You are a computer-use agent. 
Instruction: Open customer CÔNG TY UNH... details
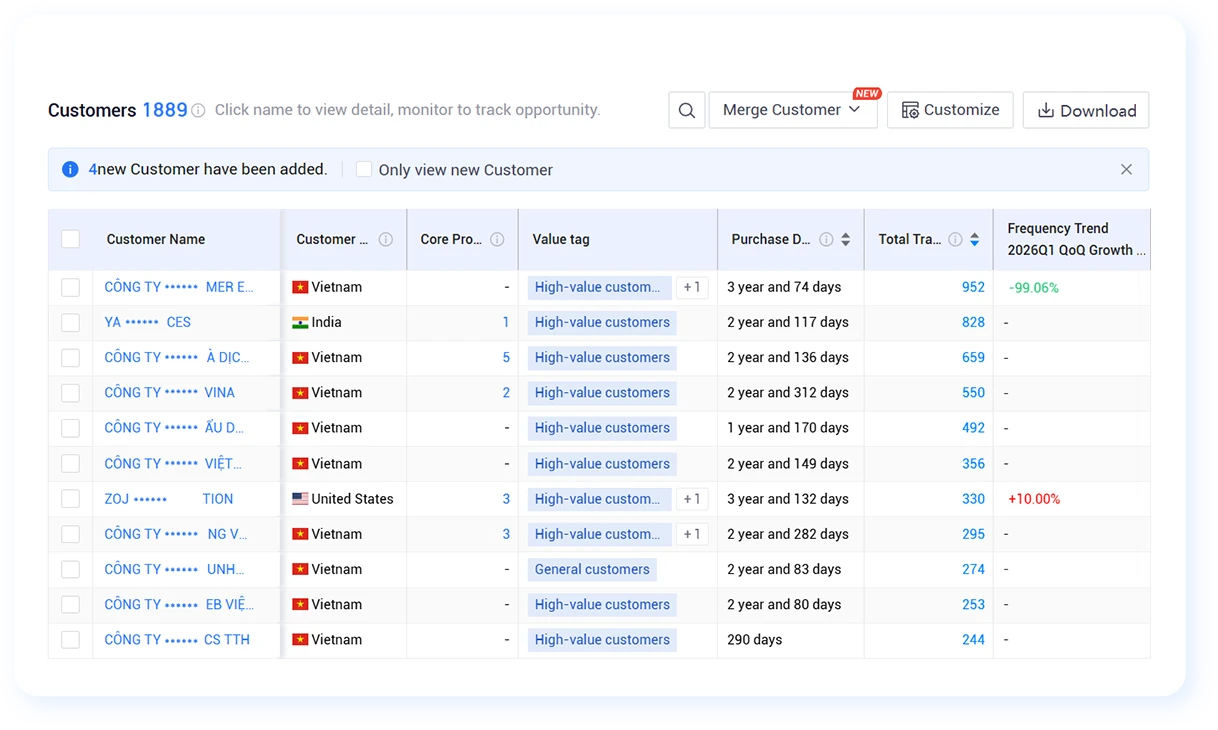click(x=174, y=569)
